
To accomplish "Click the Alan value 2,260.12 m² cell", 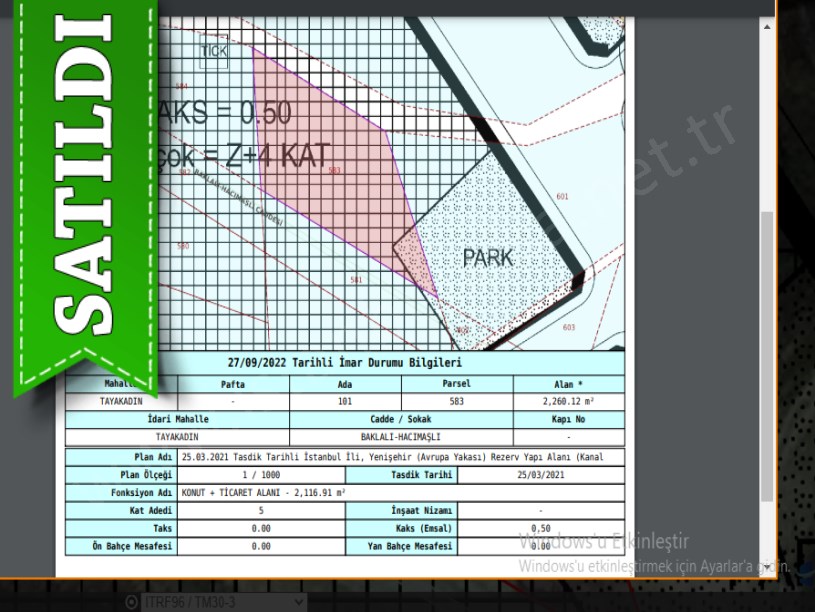I will click(x=568, y=401).
